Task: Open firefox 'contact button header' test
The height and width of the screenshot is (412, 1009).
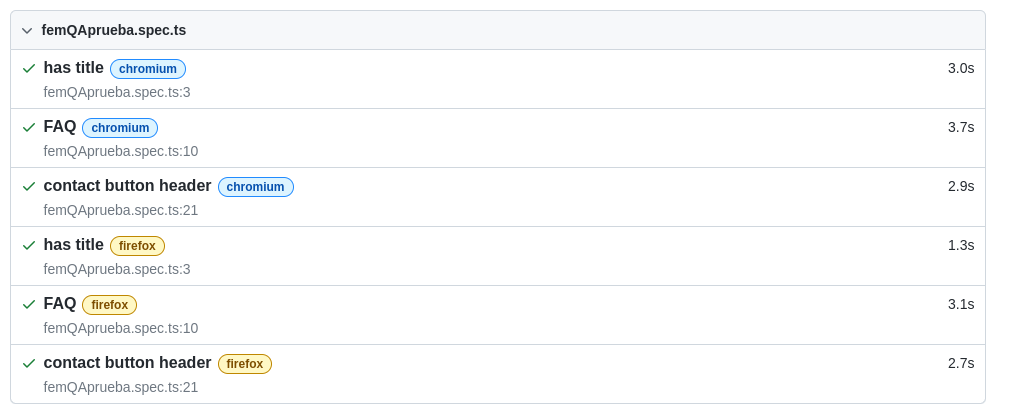Action: tap(127, 362)
